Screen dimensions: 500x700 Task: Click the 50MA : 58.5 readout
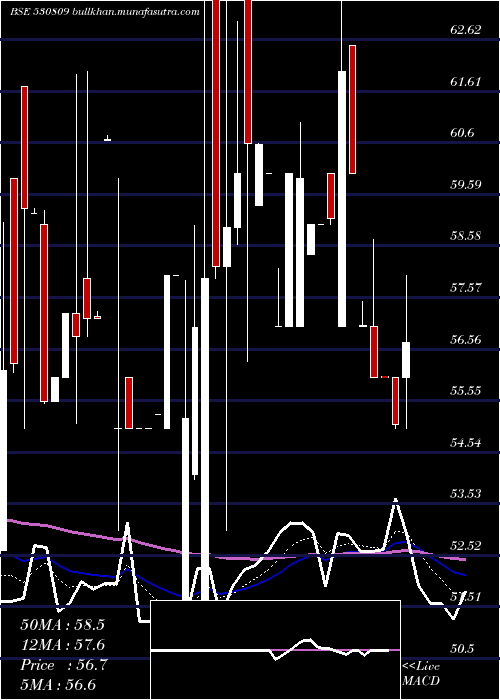point(62,625)
